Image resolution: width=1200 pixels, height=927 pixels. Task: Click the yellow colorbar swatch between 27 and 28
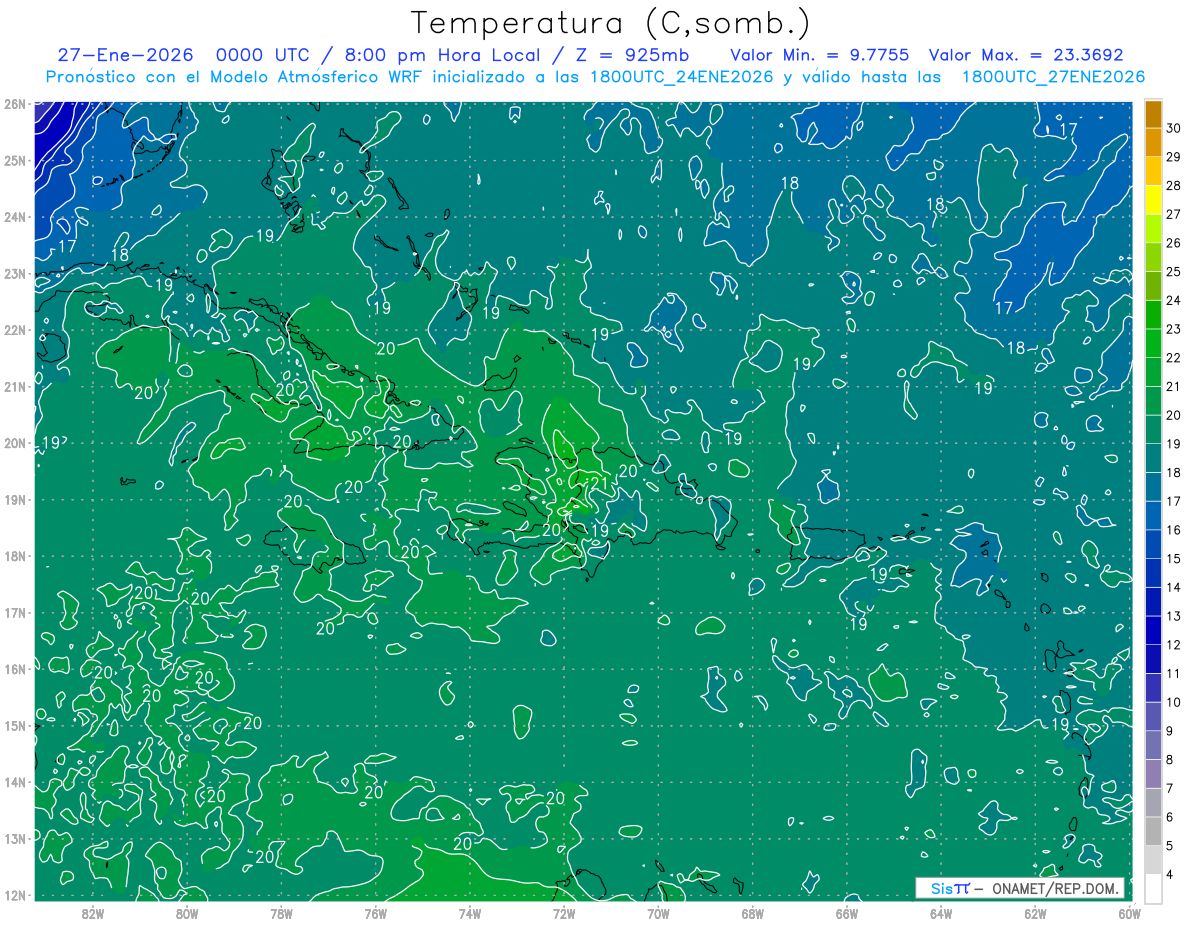click(x=1153, y=200)
